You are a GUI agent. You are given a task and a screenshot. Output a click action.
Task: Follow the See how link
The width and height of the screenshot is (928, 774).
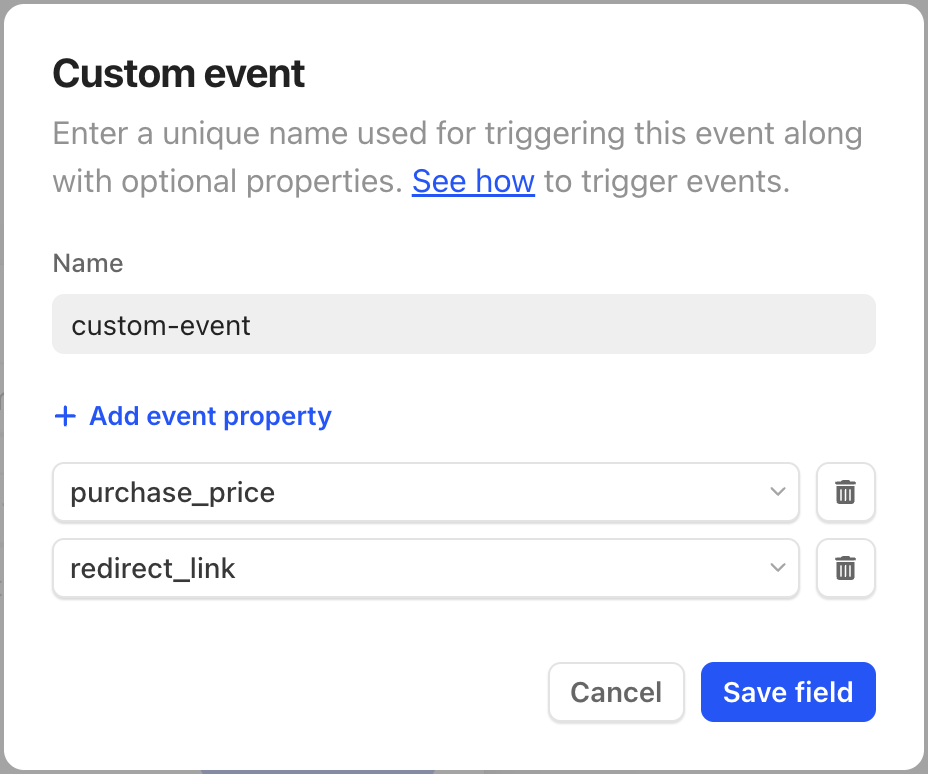[x=473, y=181]
